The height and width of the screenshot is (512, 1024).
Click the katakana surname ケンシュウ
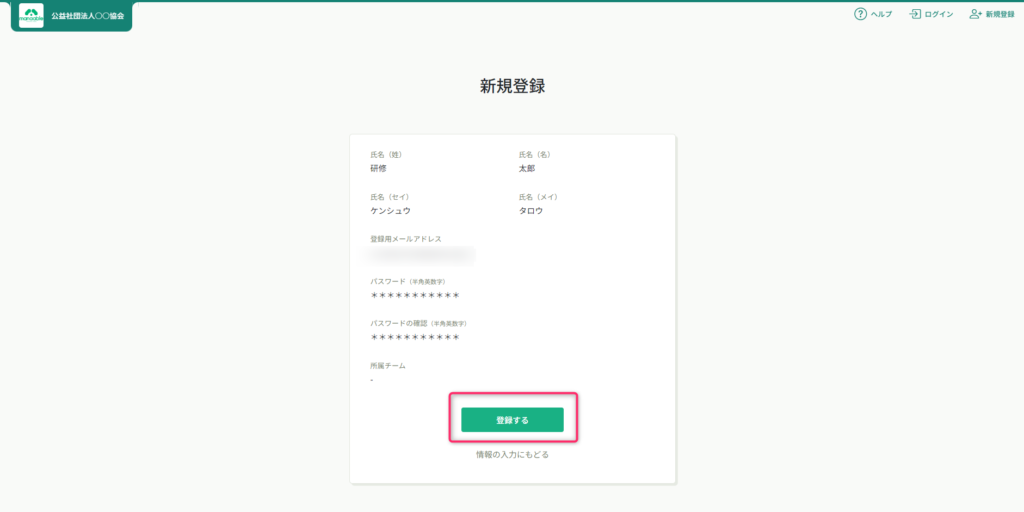click(x=390, y=211)
